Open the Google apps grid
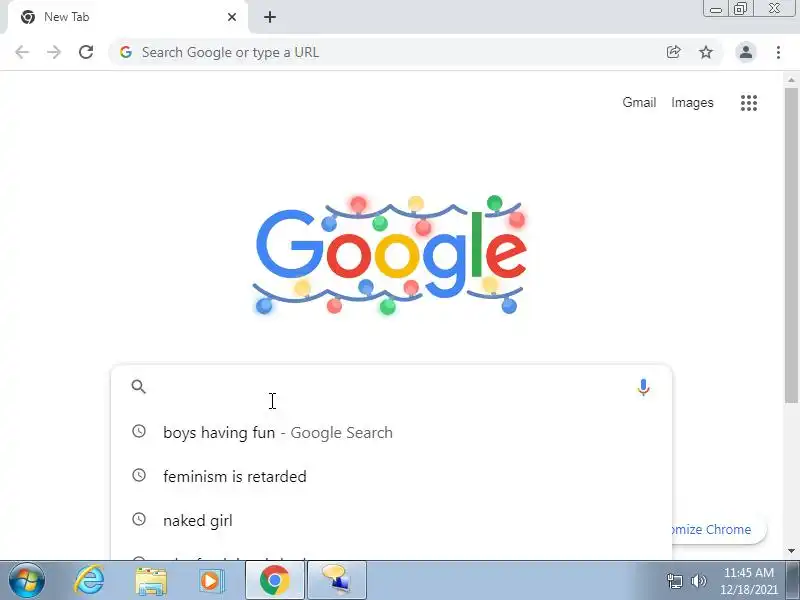The image size is (800, 600). pos(748,103)
